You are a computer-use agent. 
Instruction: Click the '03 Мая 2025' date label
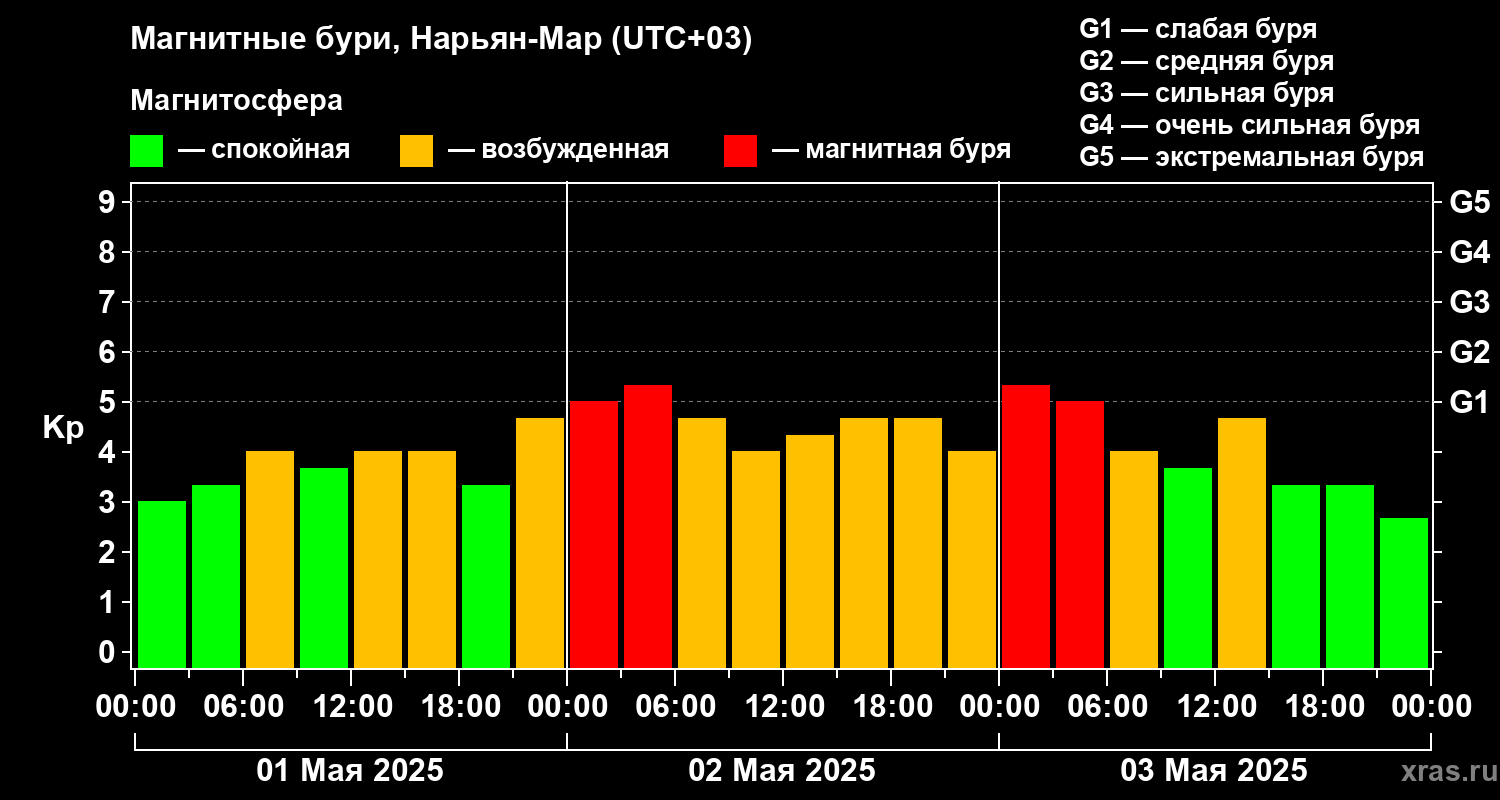[1214, 771]
